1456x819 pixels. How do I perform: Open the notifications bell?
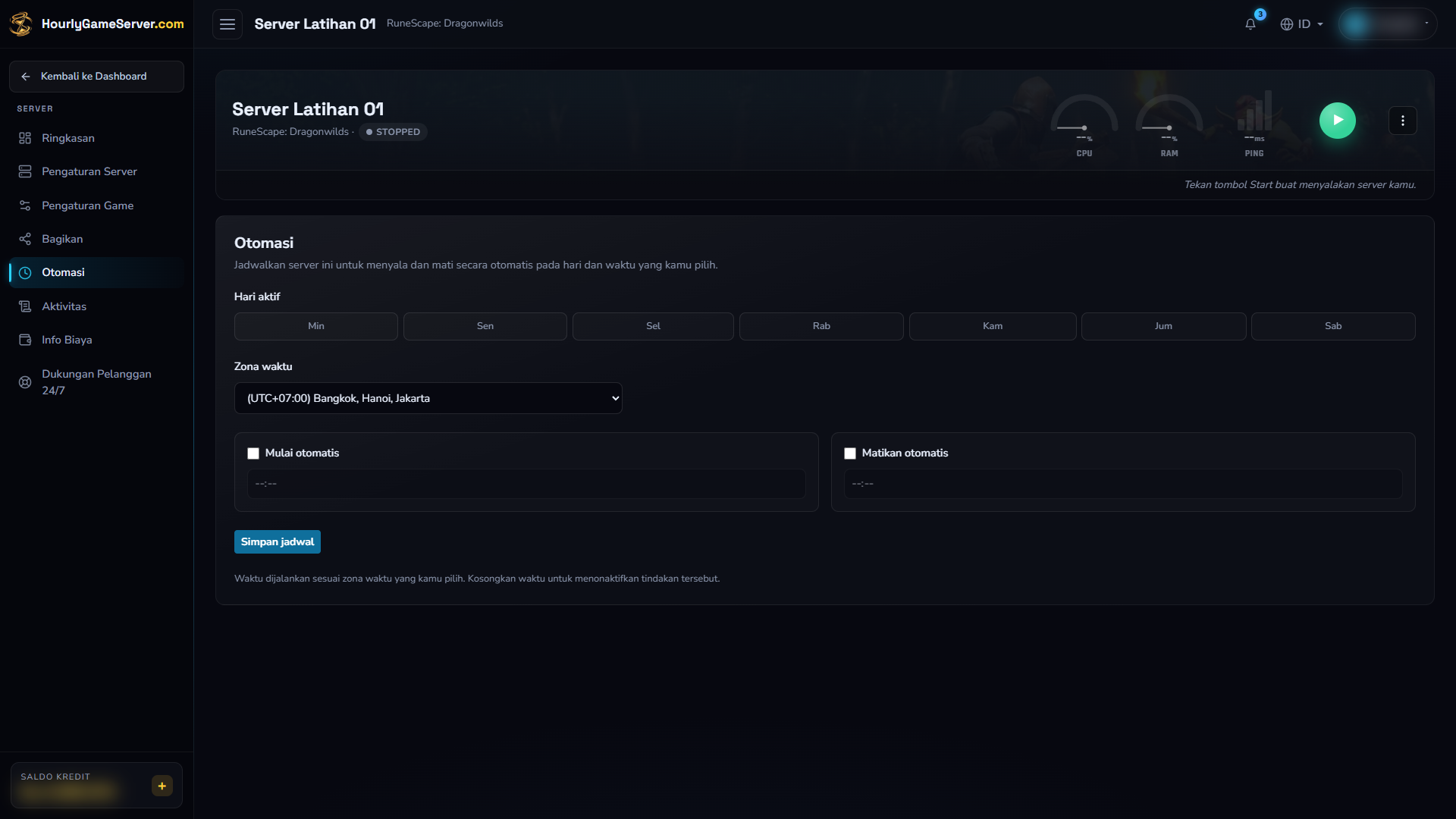tap(1250, 24)
